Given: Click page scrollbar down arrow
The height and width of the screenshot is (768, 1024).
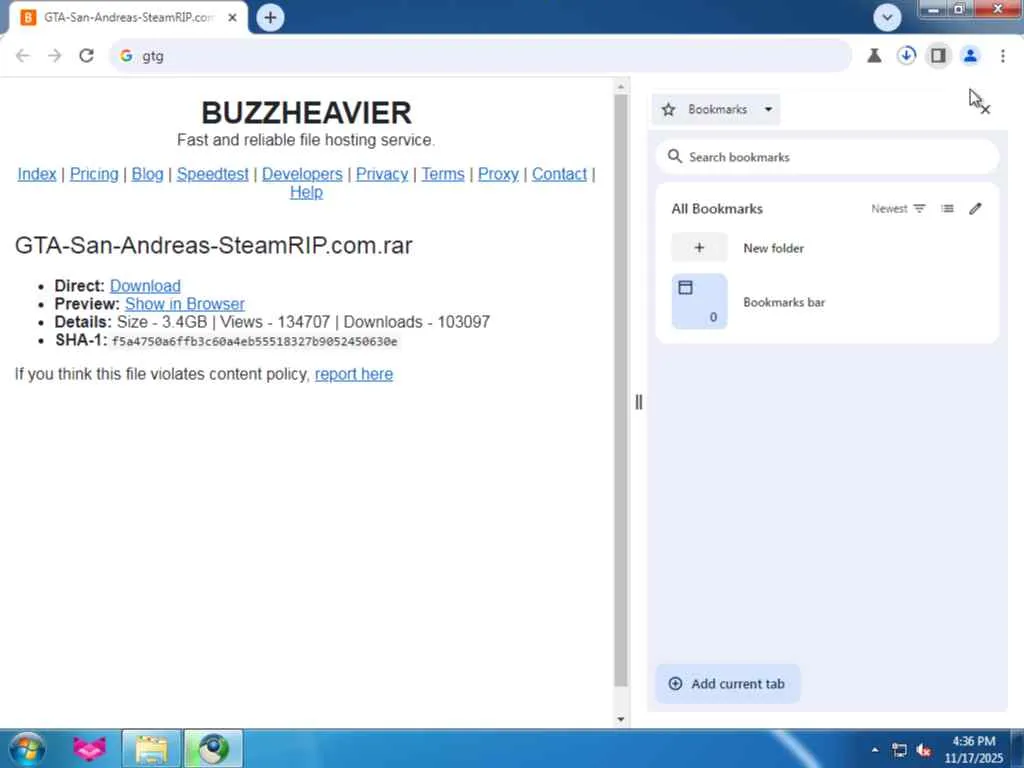Looking at the screenshot, I should tap(620, 719).
